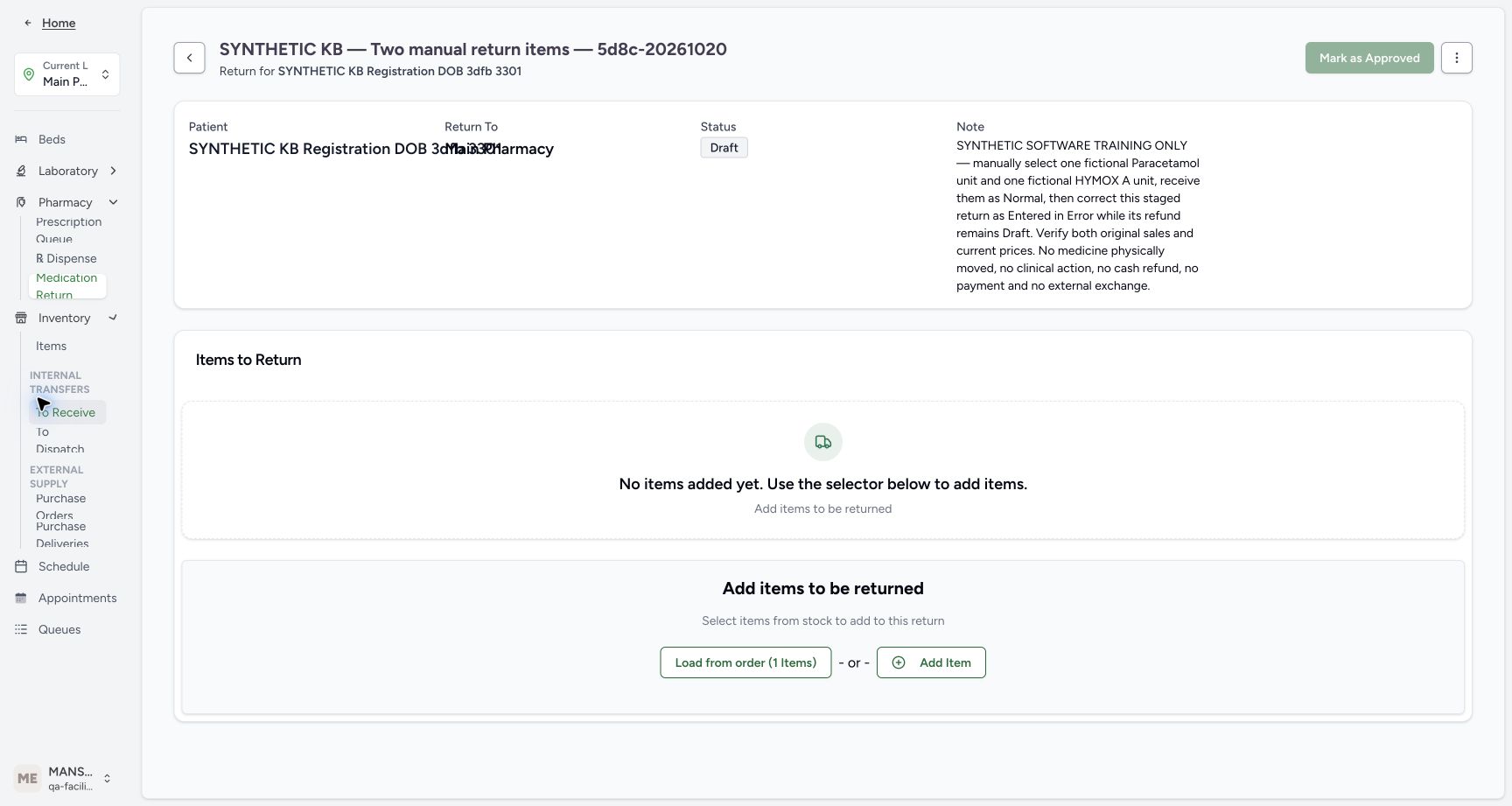Viewport: 1512px width, 806px height.
Task: Collapse the Pharmacy section chevron
Action: point(113,202)
